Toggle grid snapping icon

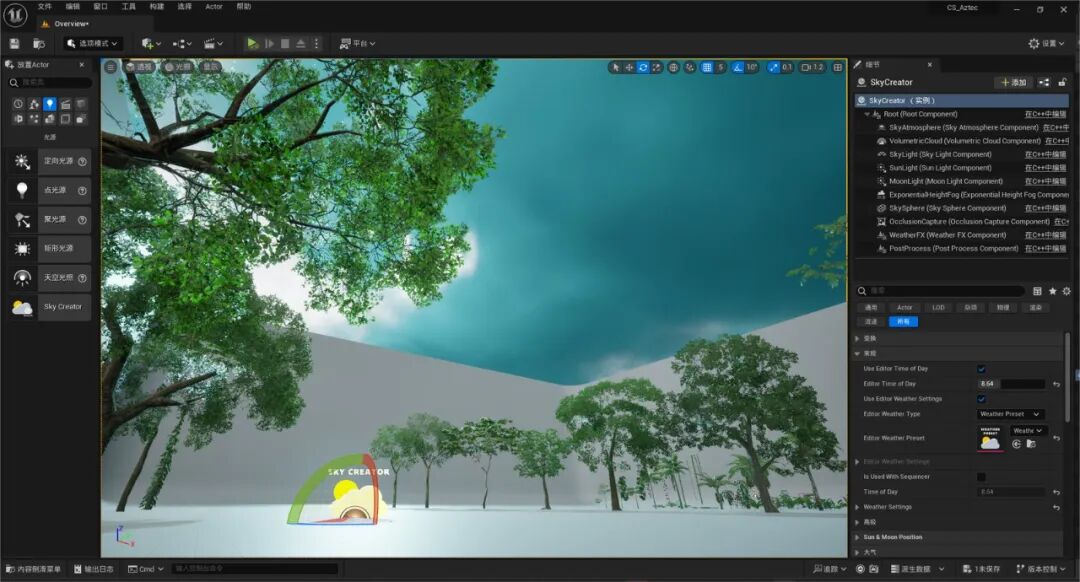tap(707, 67)
